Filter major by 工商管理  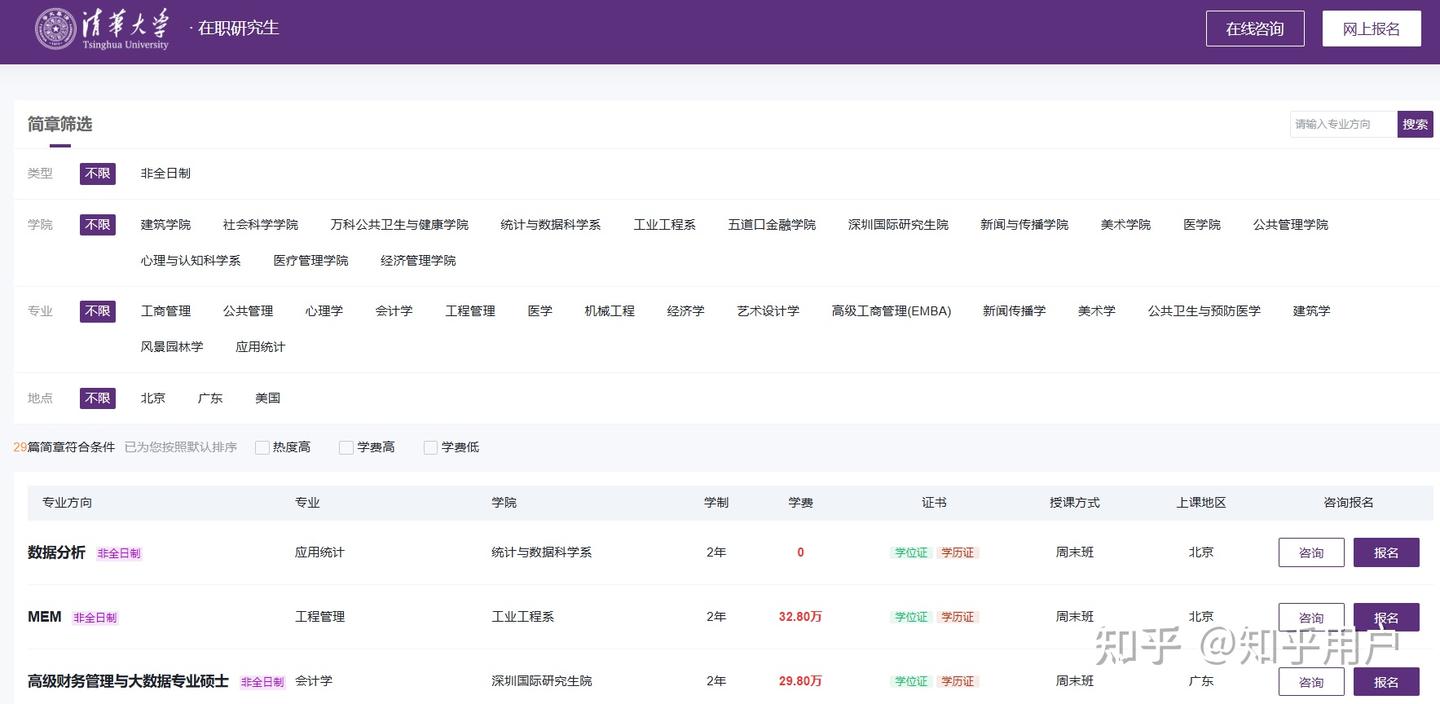[x=166, y=311]
